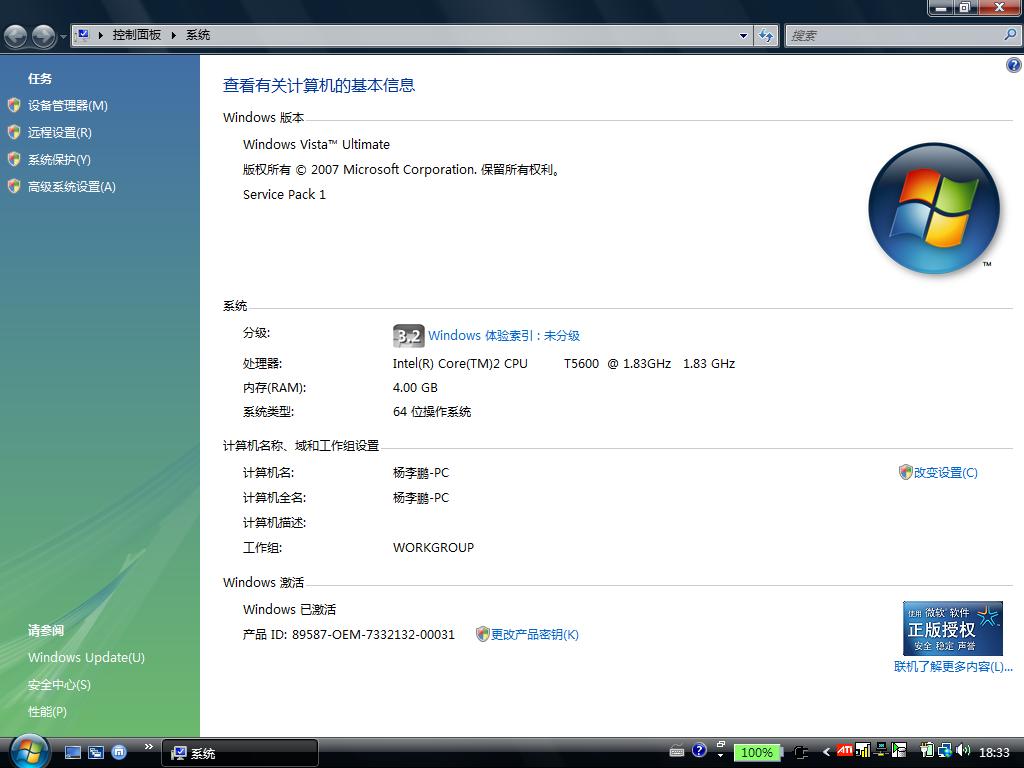Click the genuine Microsoft software badge
Viewport: 1024px width, 768px height.
(952, 629)
